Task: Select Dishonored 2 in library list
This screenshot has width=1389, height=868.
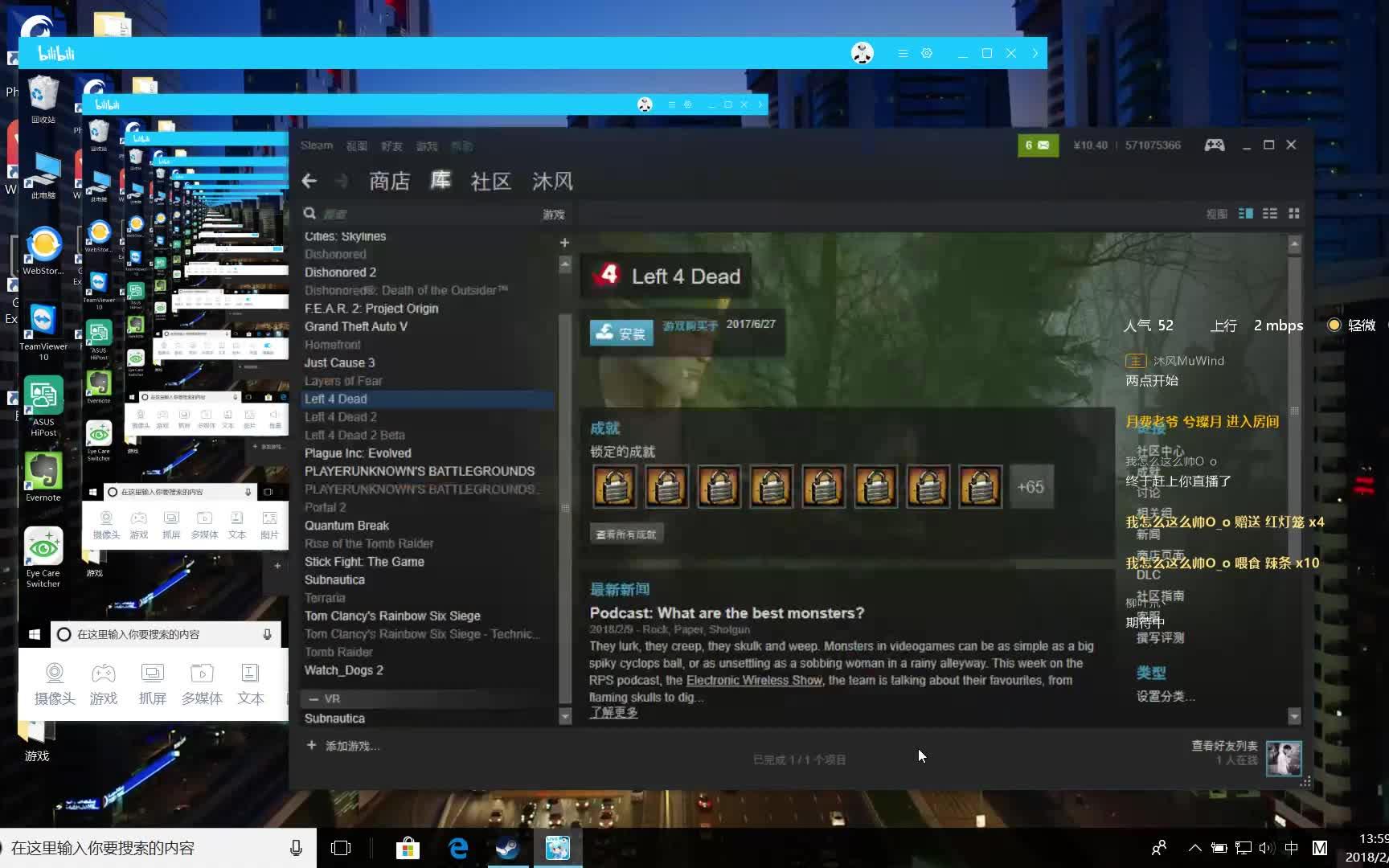Action: pyautogui.click(x=340, y=272)
